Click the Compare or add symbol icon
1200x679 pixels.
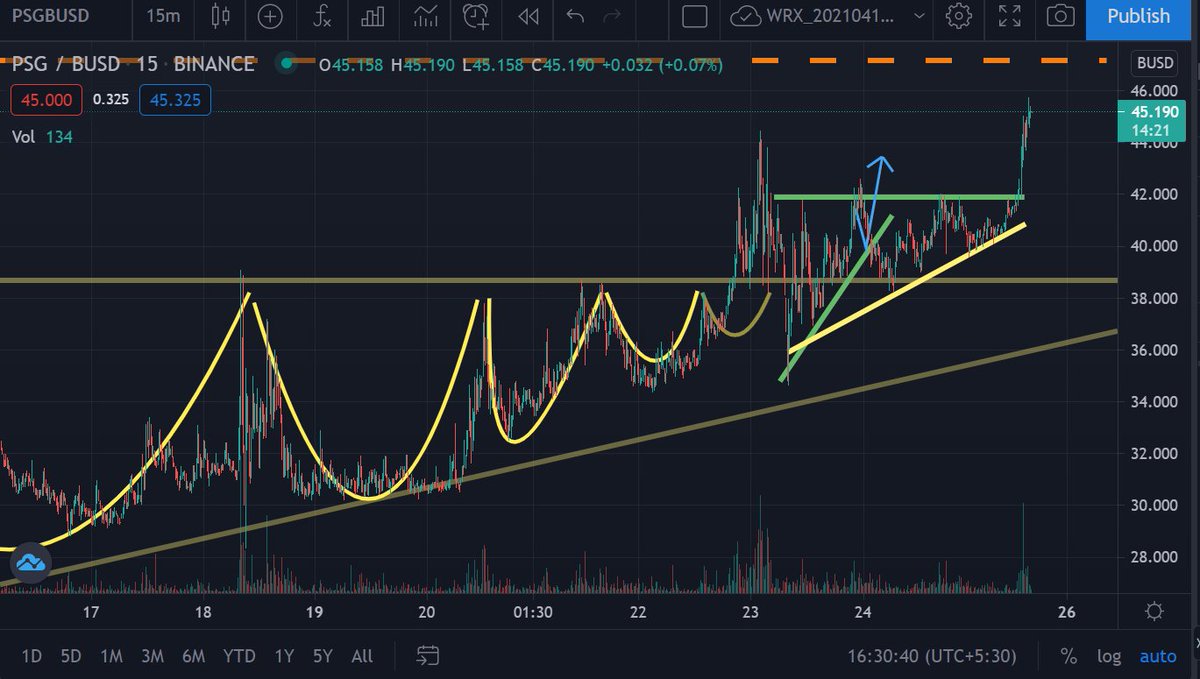pos(270,16)
